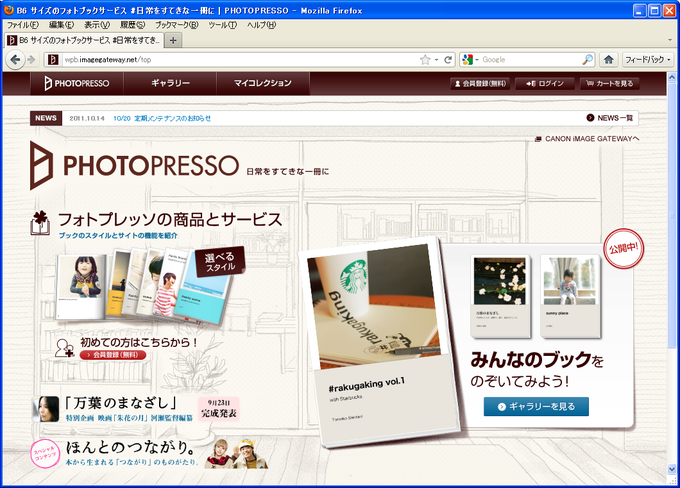Open the マイコレクション navigation tab

[x=263, y=83]
